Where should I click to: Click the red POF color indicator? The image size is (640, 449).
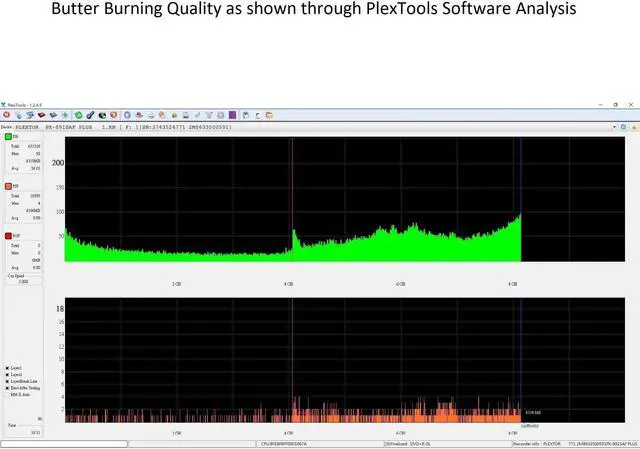[9, 236]
